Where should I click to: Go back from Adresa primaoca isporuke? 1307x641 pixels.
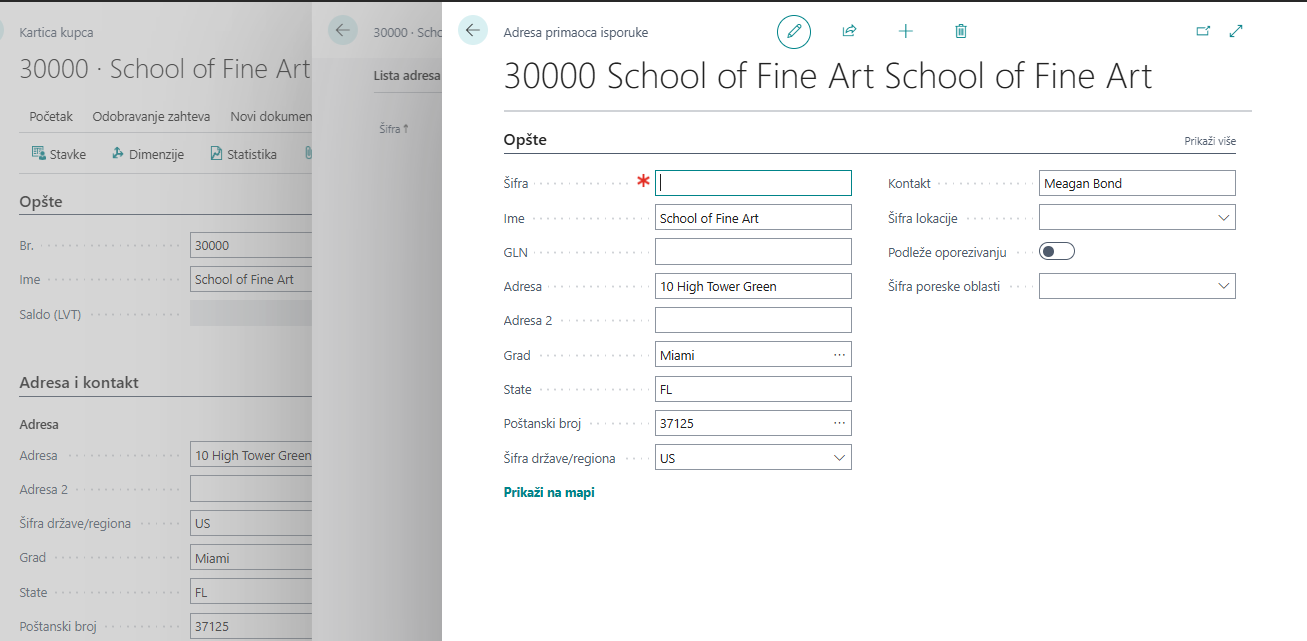[x=473, y=31]
